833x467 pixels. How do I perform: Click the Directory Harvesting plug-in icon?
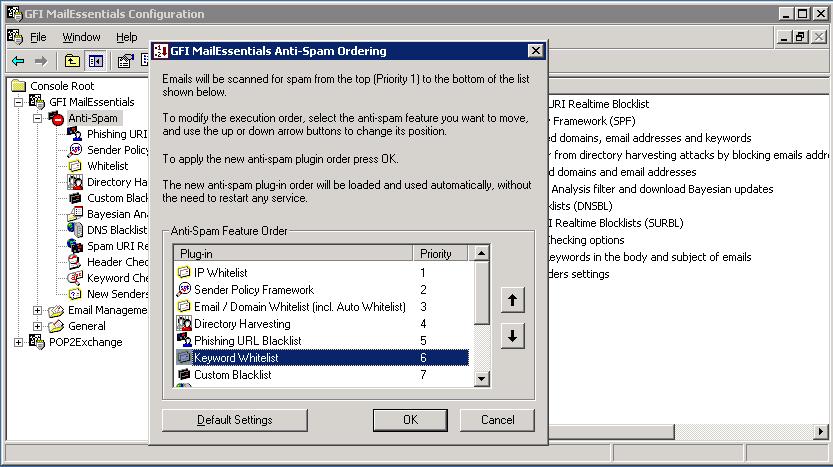coord(184,324)
